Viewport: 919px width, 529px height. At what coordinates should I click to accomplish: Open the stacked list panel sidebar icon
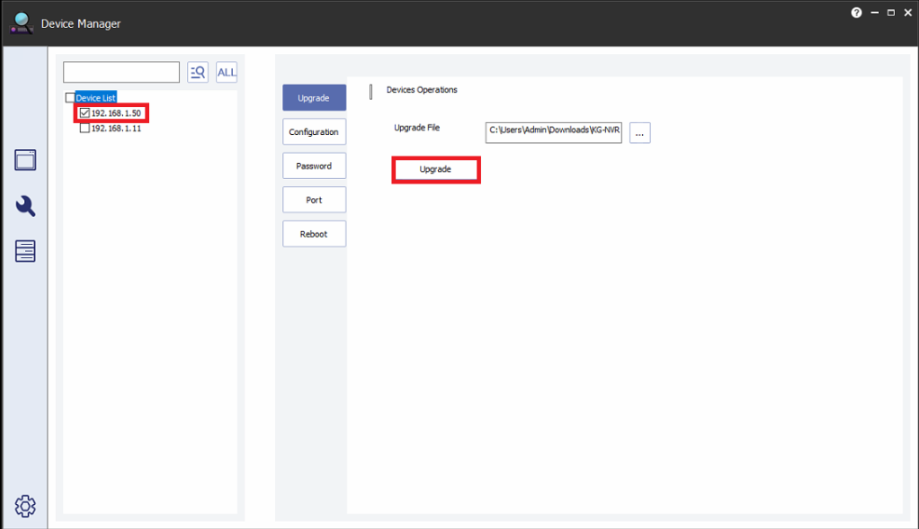tap(26, 251)
